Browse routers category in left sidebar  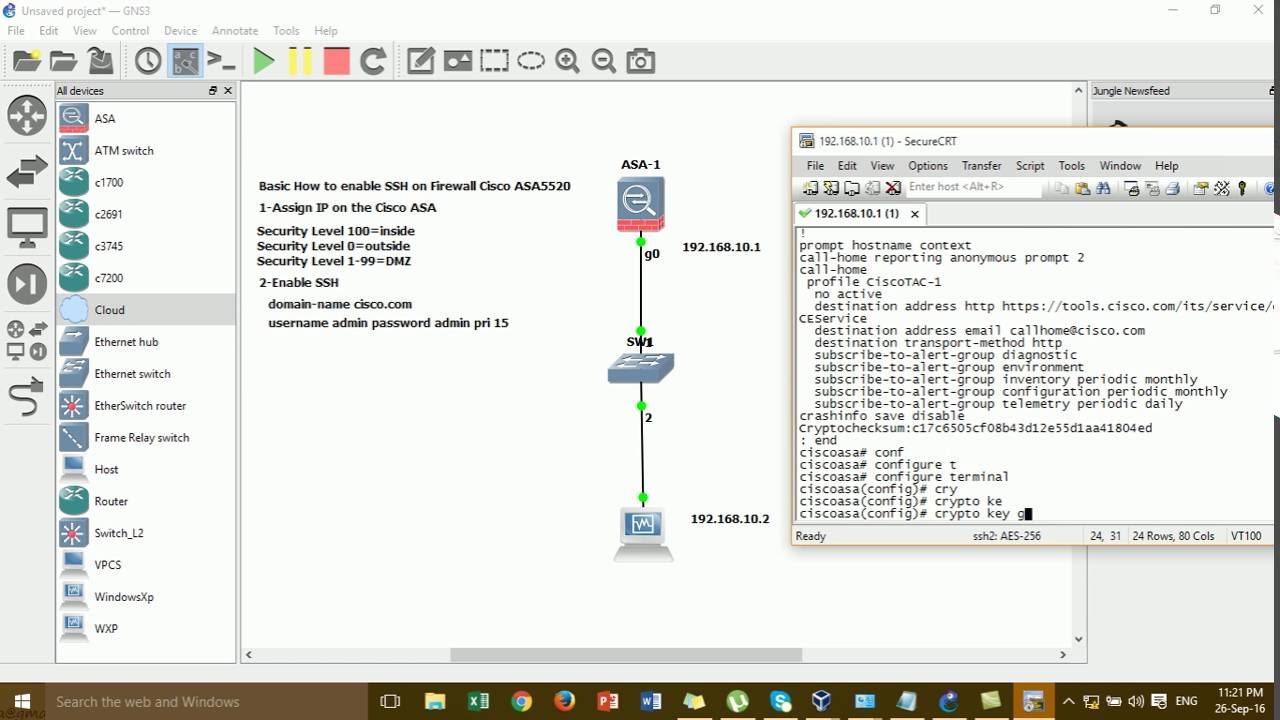click(27, 115)
